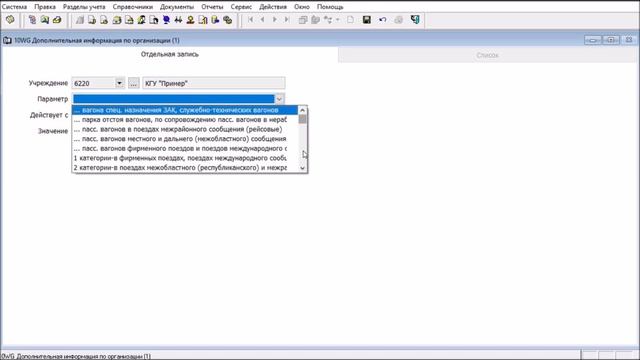Open Учреждение code dropdown arrow
The image size is (640, 360).
point(119,83)
